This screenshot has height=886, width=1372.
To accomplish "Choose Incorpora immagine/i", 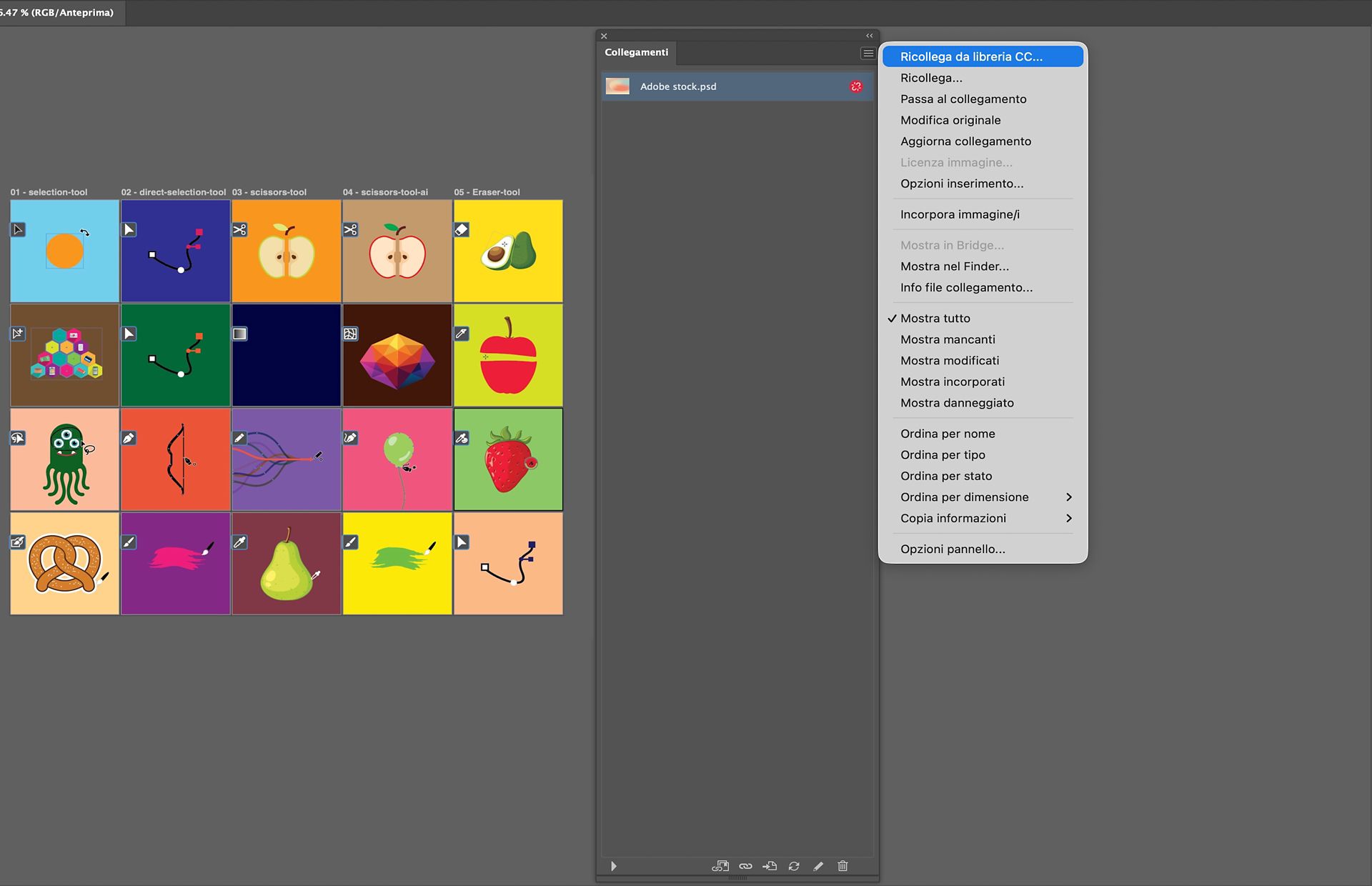I will [983, 214].
